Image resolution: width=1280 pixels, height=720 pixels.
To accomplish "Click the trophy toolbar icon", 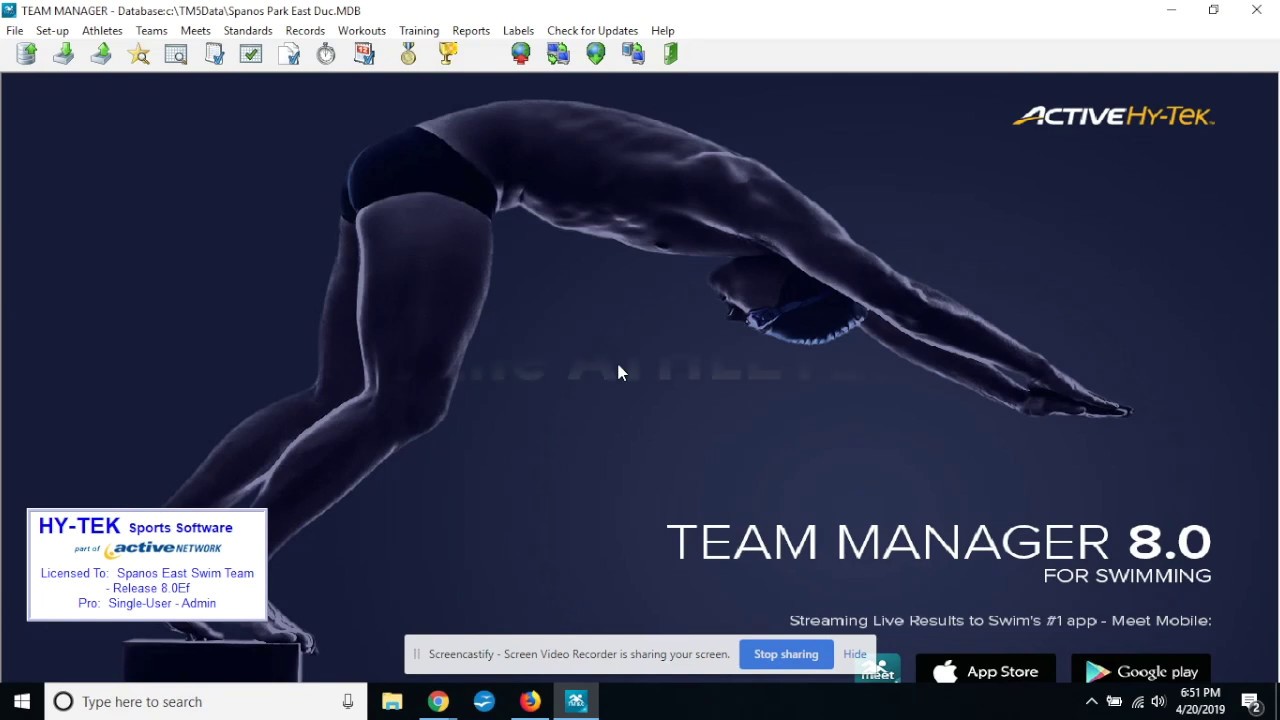I will pyautogui.click(x=448, y=54).
